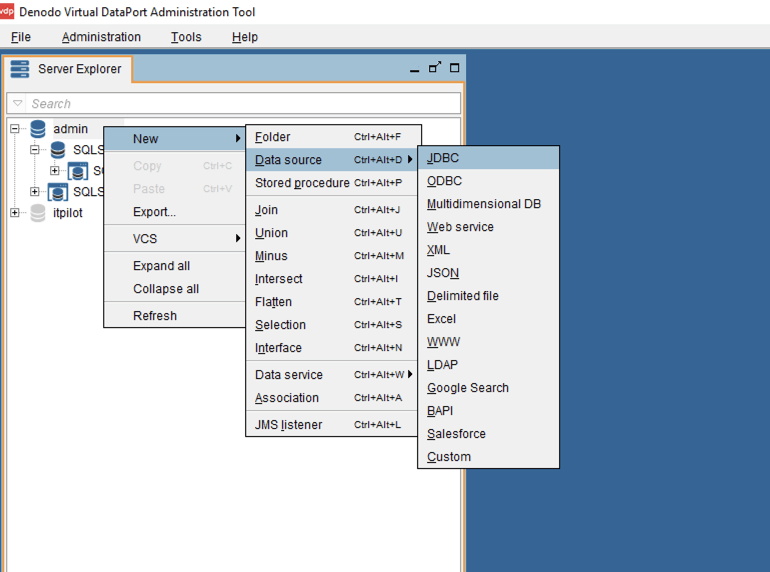This screenshot has height=572, width=770.
Task: Create a new JMS listener
Action: coord(331,425)
